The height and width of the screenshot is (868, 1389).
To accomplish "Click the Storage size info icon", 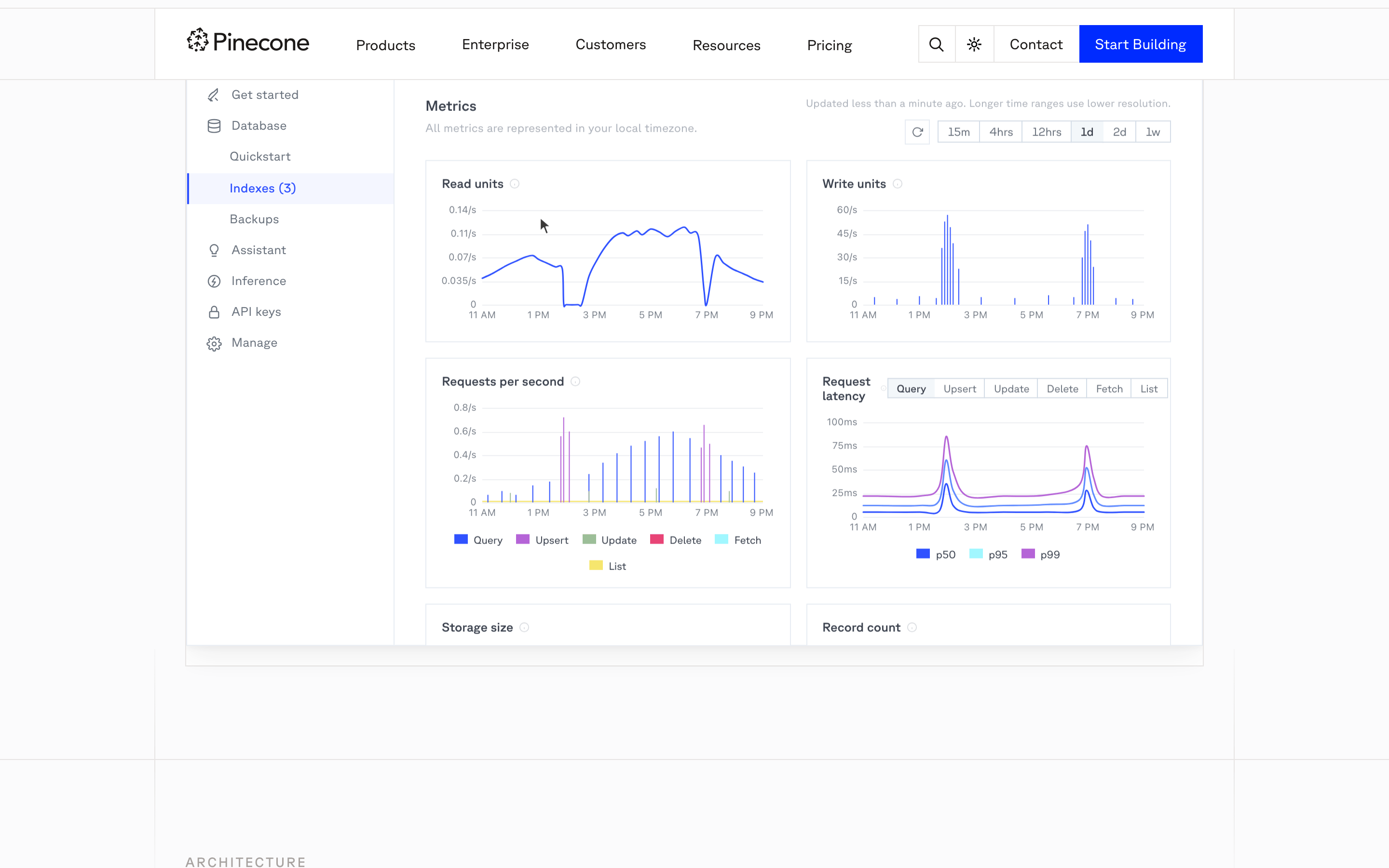I will pos(524,627).
